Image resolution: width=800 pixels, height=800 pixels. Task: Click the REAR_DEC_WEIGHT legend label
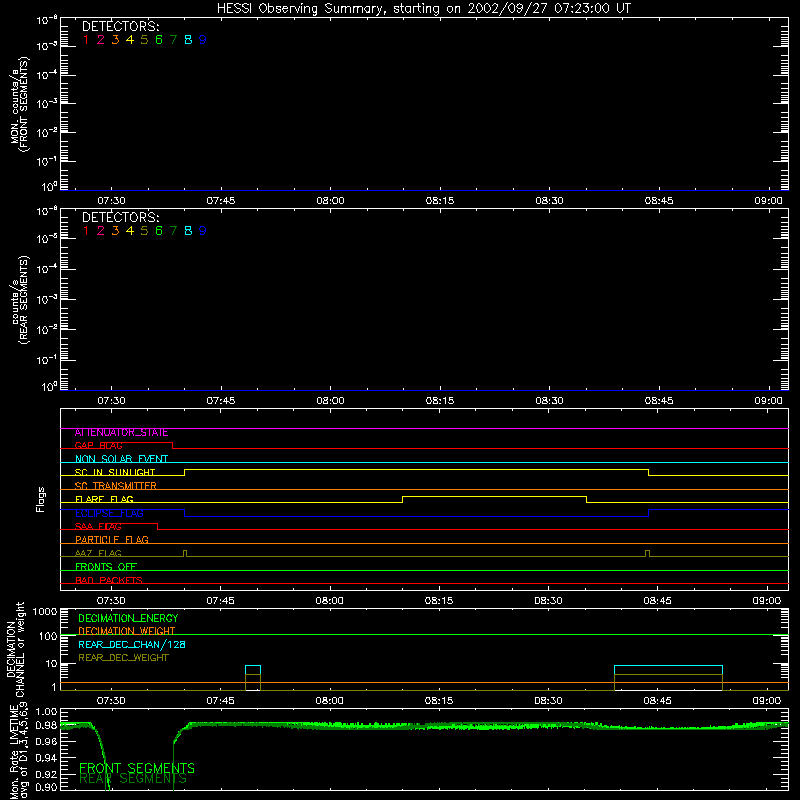click(123, 658)
